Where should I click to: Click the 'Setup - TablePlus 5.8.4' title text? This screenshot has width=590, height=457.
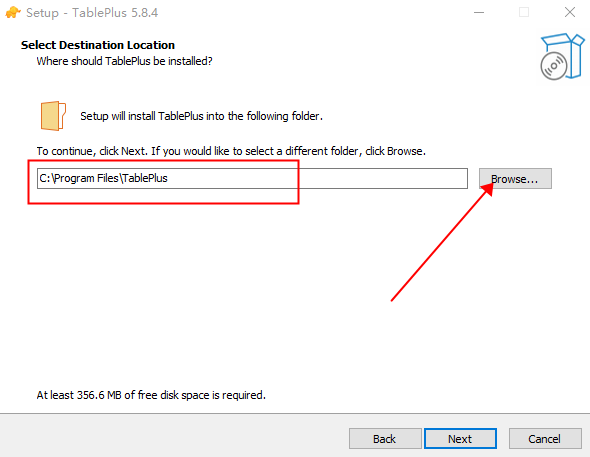[x=92, y=13]
